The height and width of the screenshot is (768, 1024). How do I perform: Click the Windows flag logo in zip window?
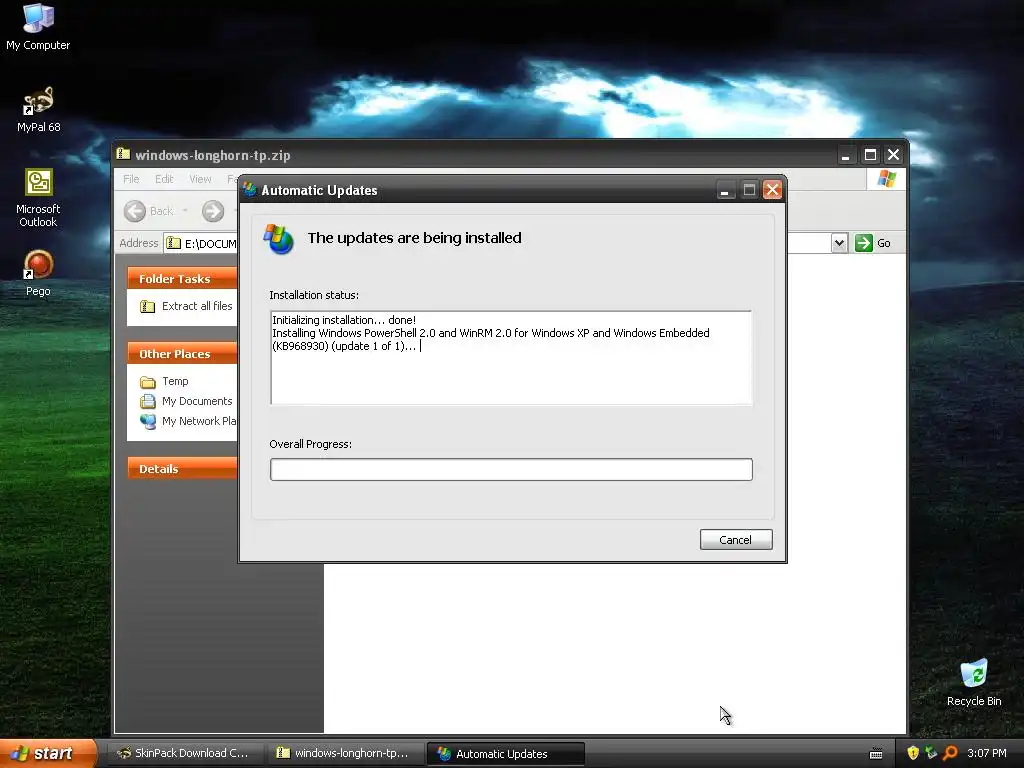click(887, 178)
